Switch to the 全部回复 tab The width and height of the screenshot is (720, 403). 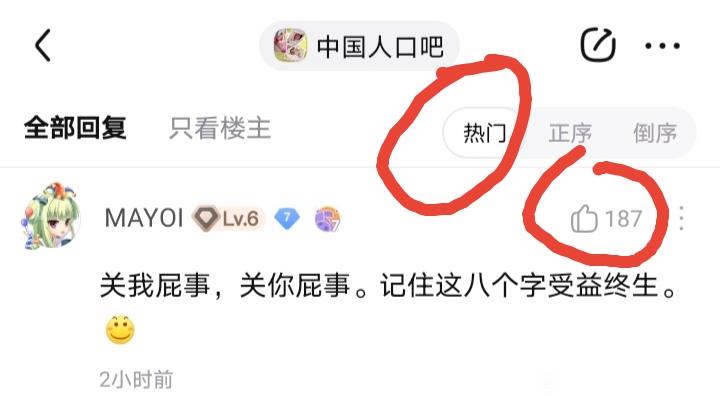pyautogui.click(x=75, y=128)
